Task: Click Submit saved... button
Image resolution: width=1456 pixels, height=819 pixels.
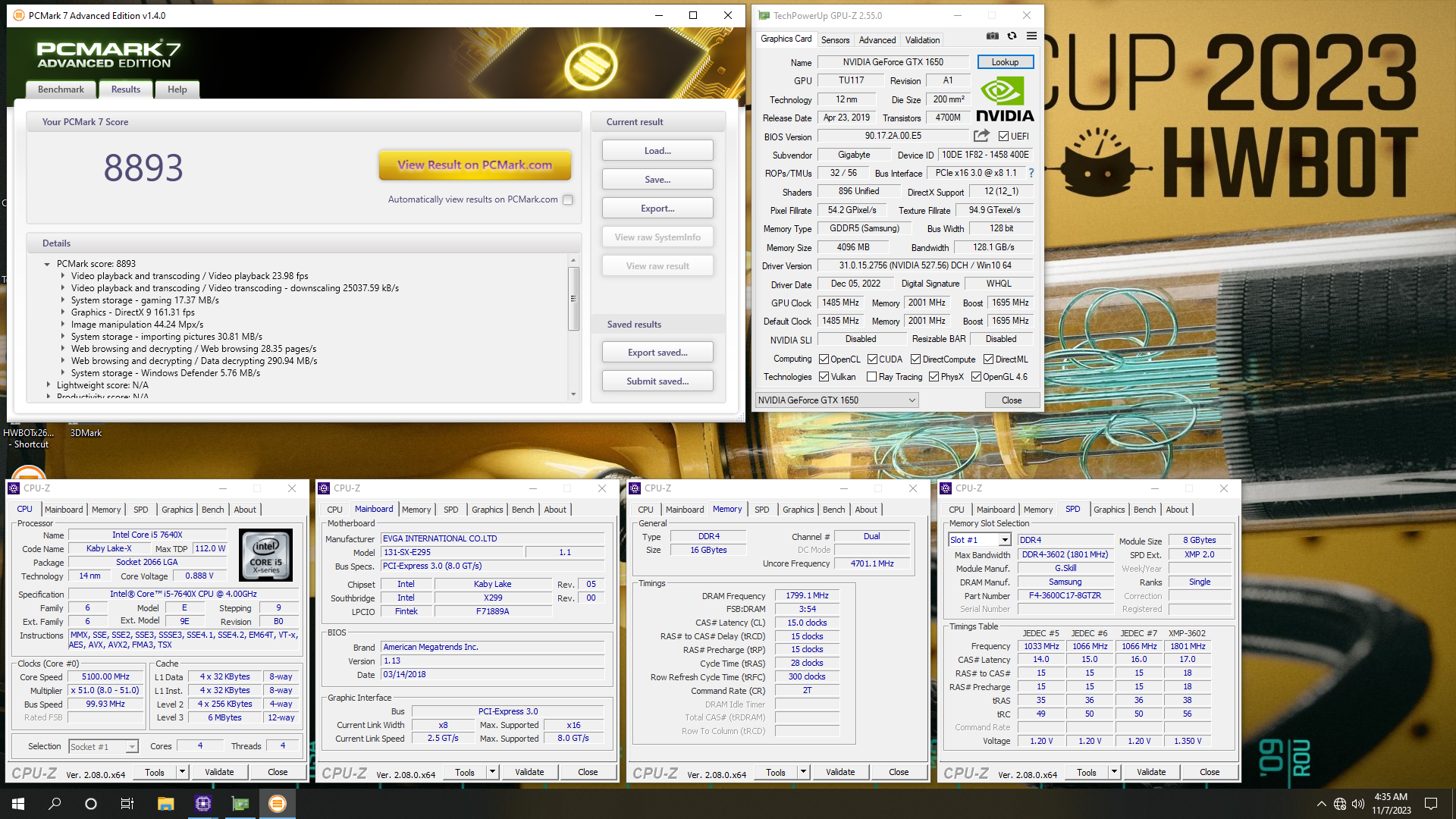Action: (657, 381)
